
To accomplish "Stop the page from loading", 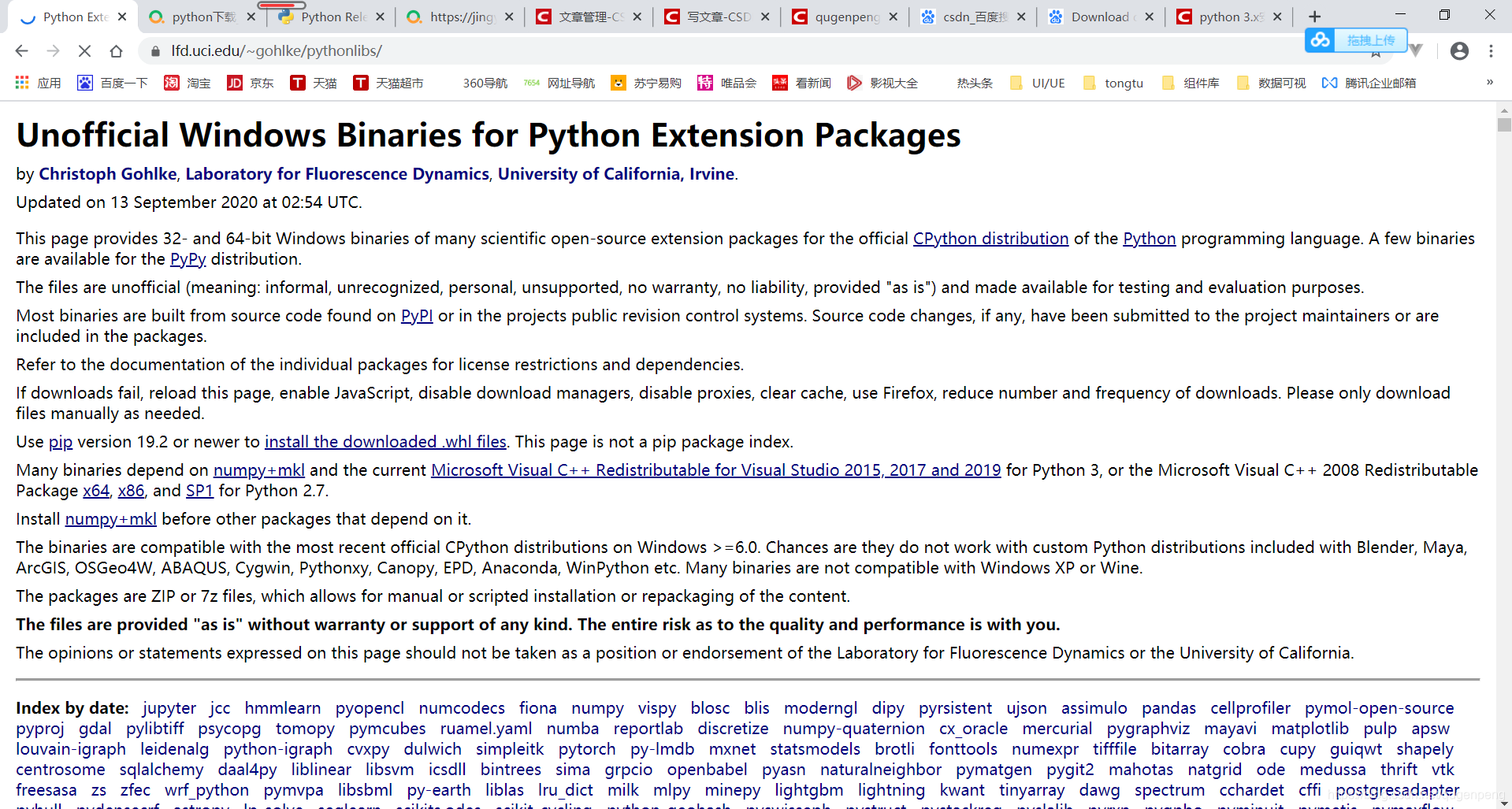I will click(x=84, y=51).
